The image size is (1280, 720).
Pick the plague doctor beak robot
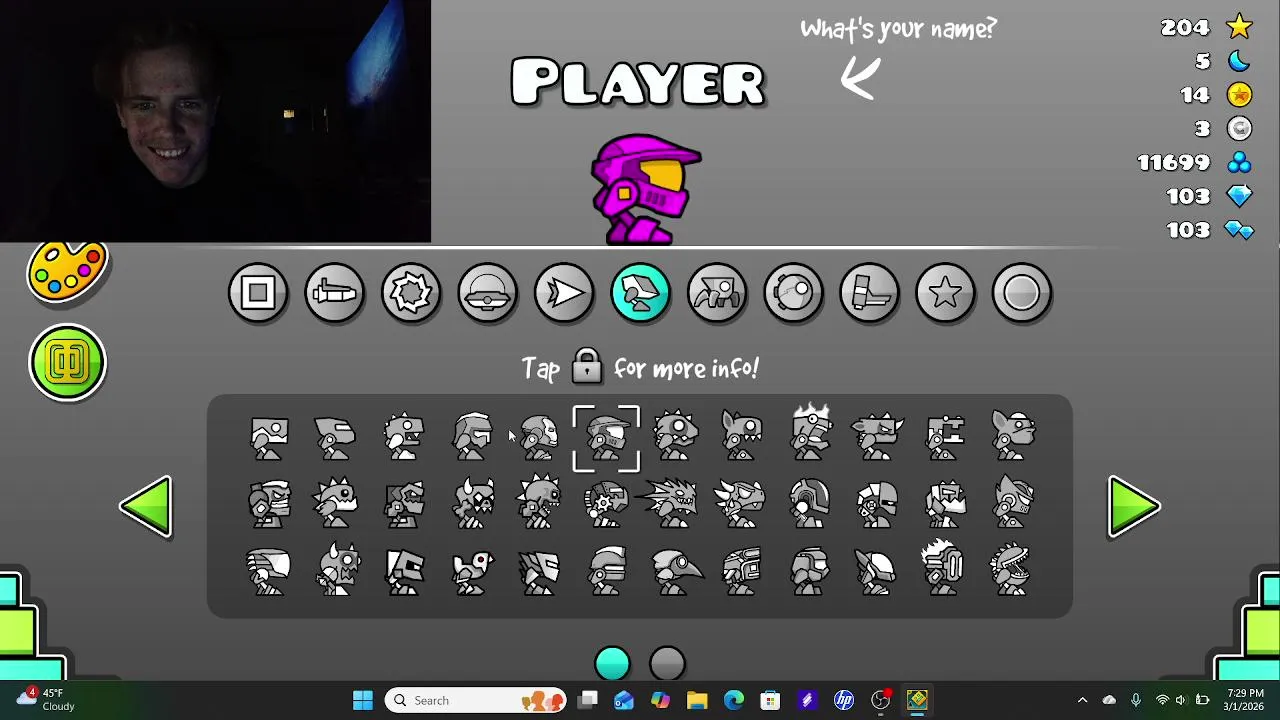tap(677, 571)
